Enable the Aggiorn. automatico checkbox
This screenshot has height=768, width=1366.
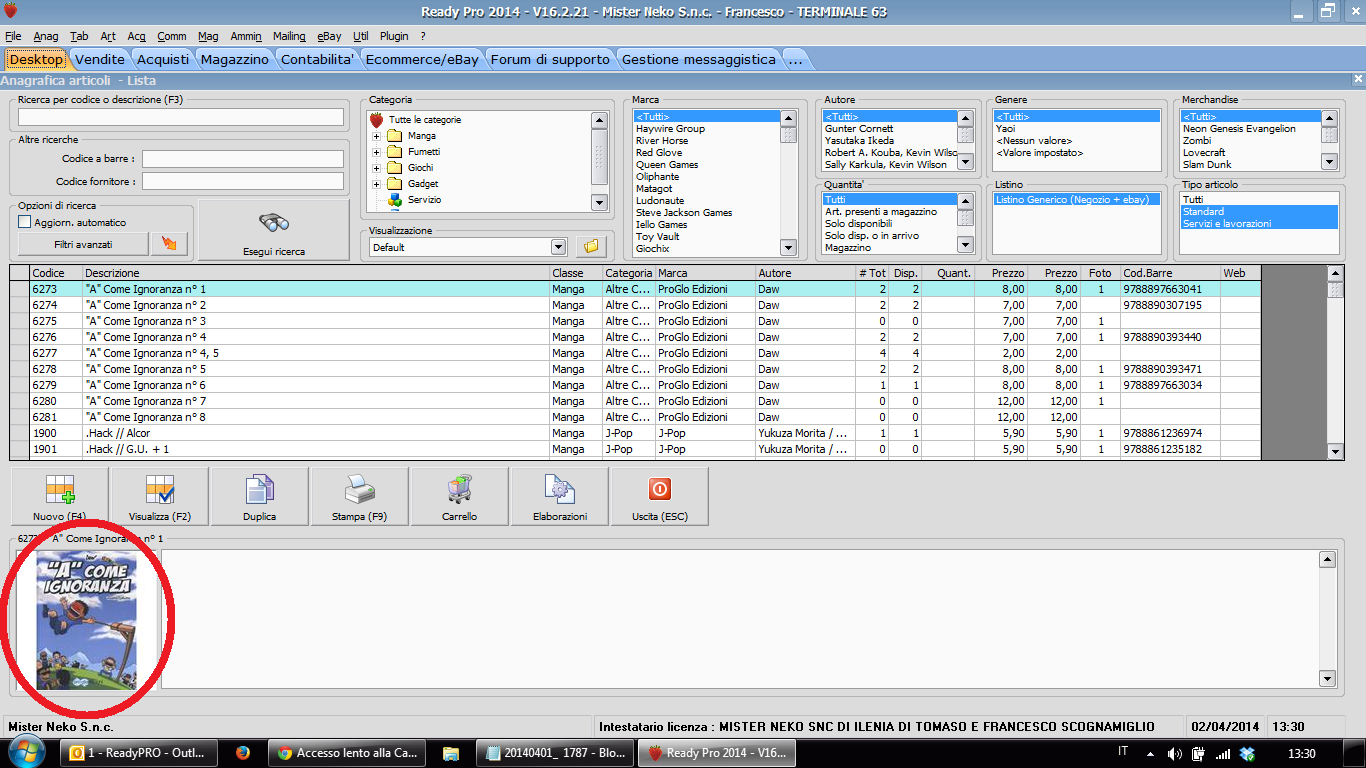tap(25, 222)
